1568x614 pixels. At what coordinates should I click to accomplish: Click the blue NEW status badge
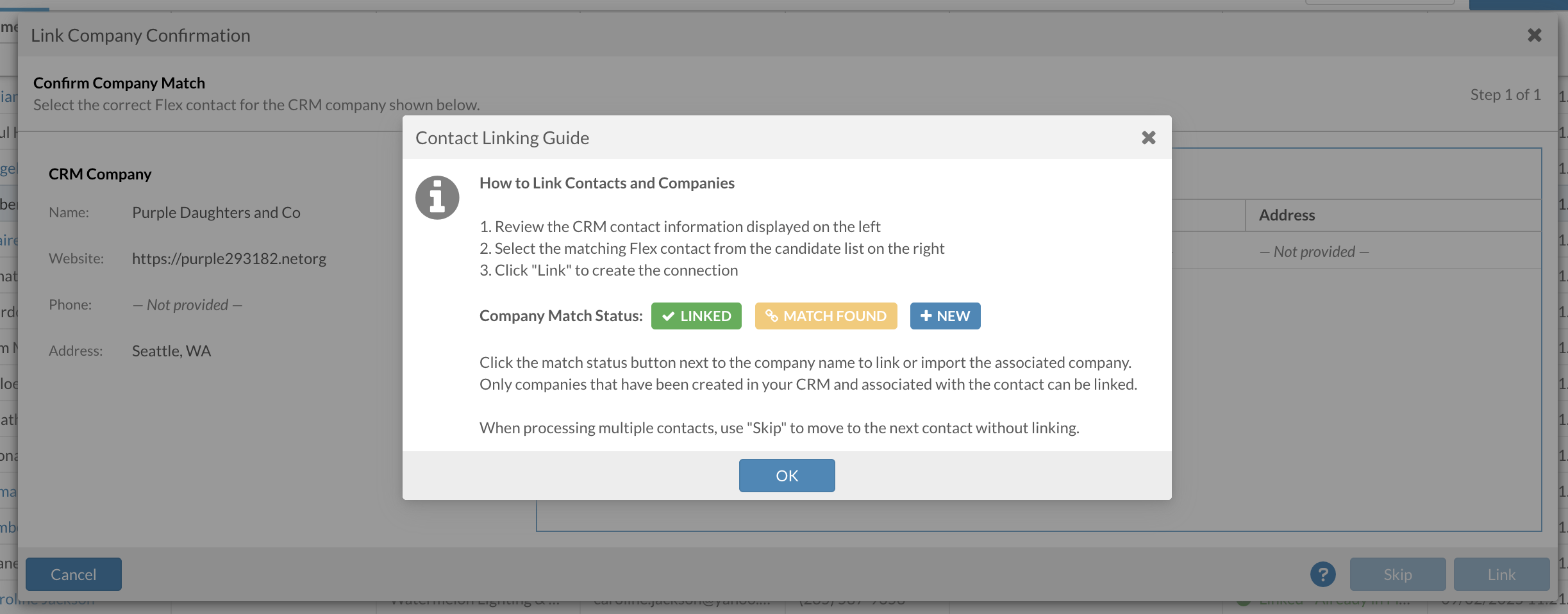tap(945, 316)
